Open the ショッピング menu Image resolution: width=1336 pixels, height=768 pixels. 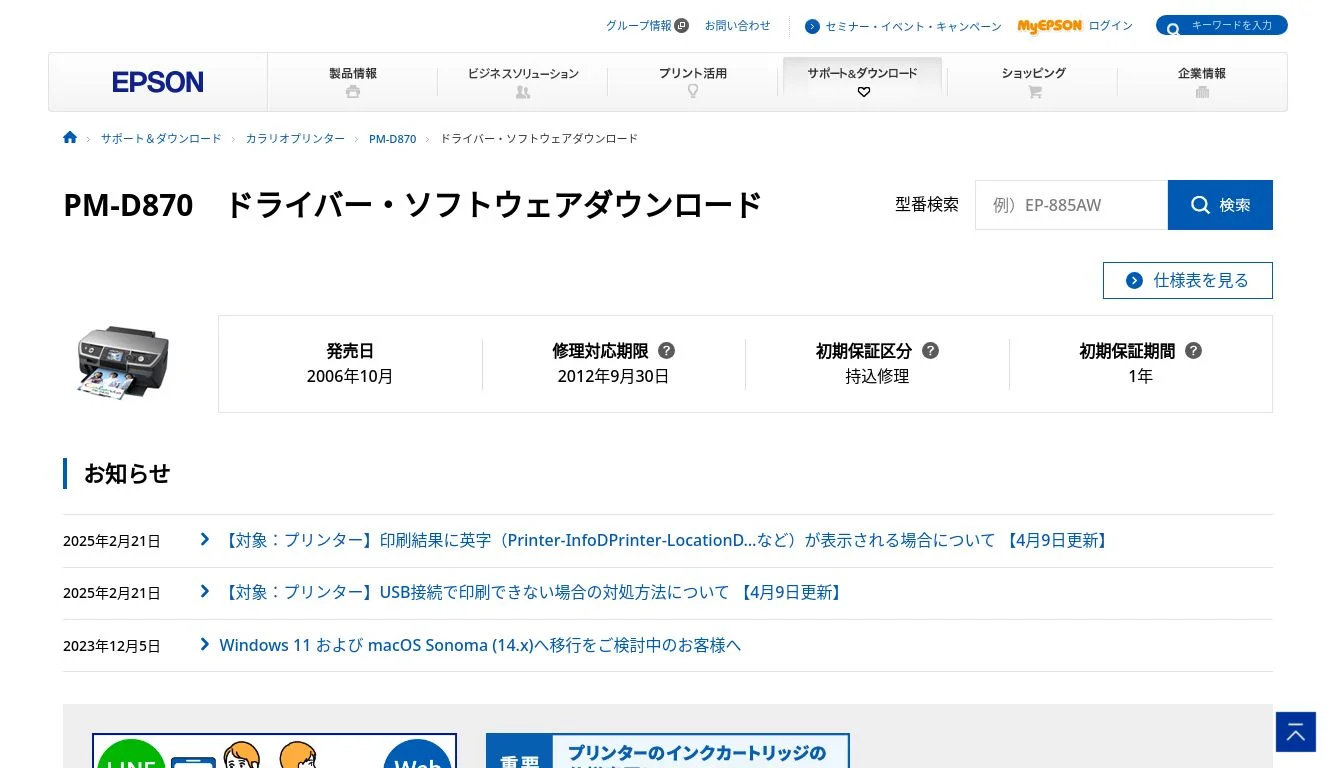coord(1034,82)
